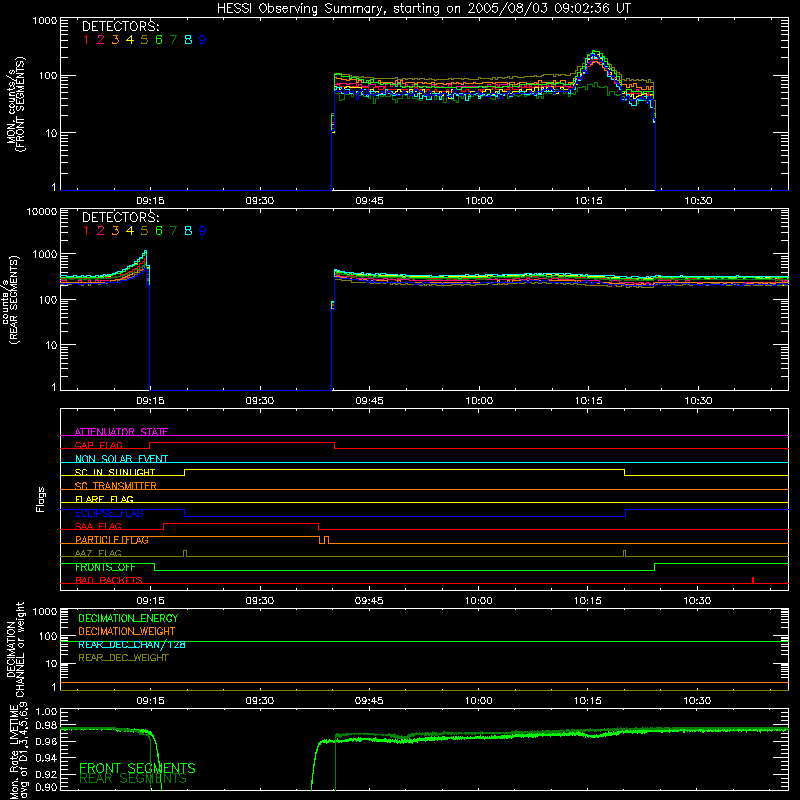The height and width of the screenshot is (800, 800).
Task: Select dark green detector 7 in front segments legend
Action: pyautogui.click(x=173, y=40)
